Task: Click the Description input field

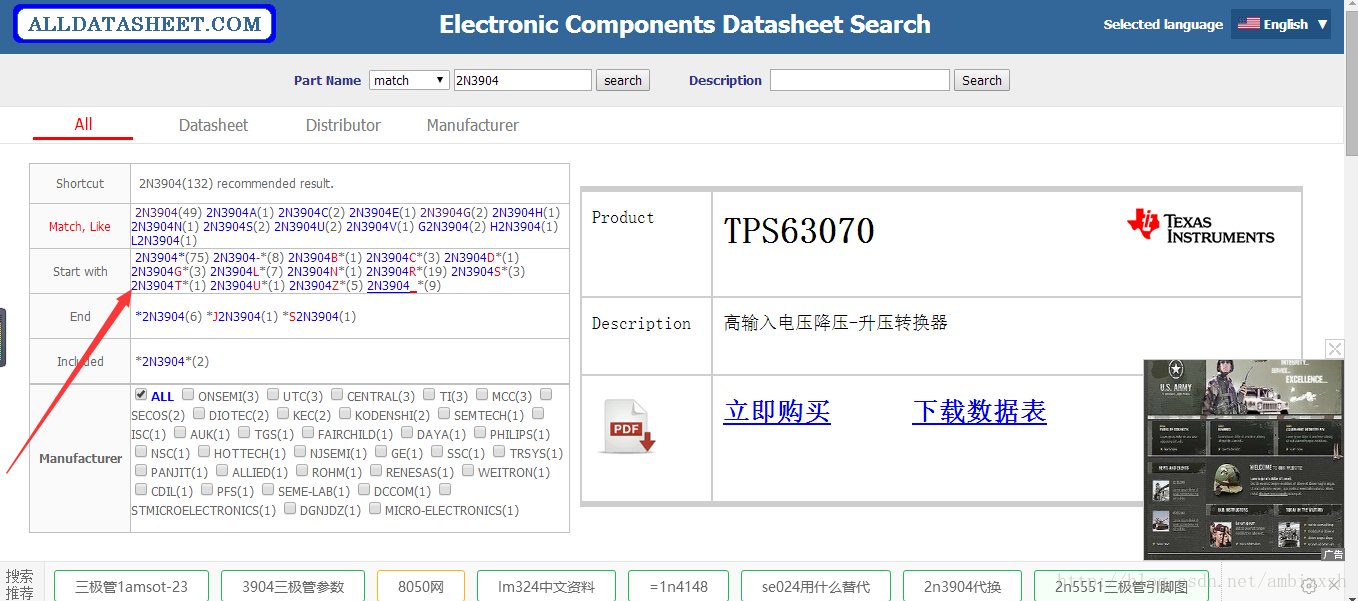Action: coord(860,80)
